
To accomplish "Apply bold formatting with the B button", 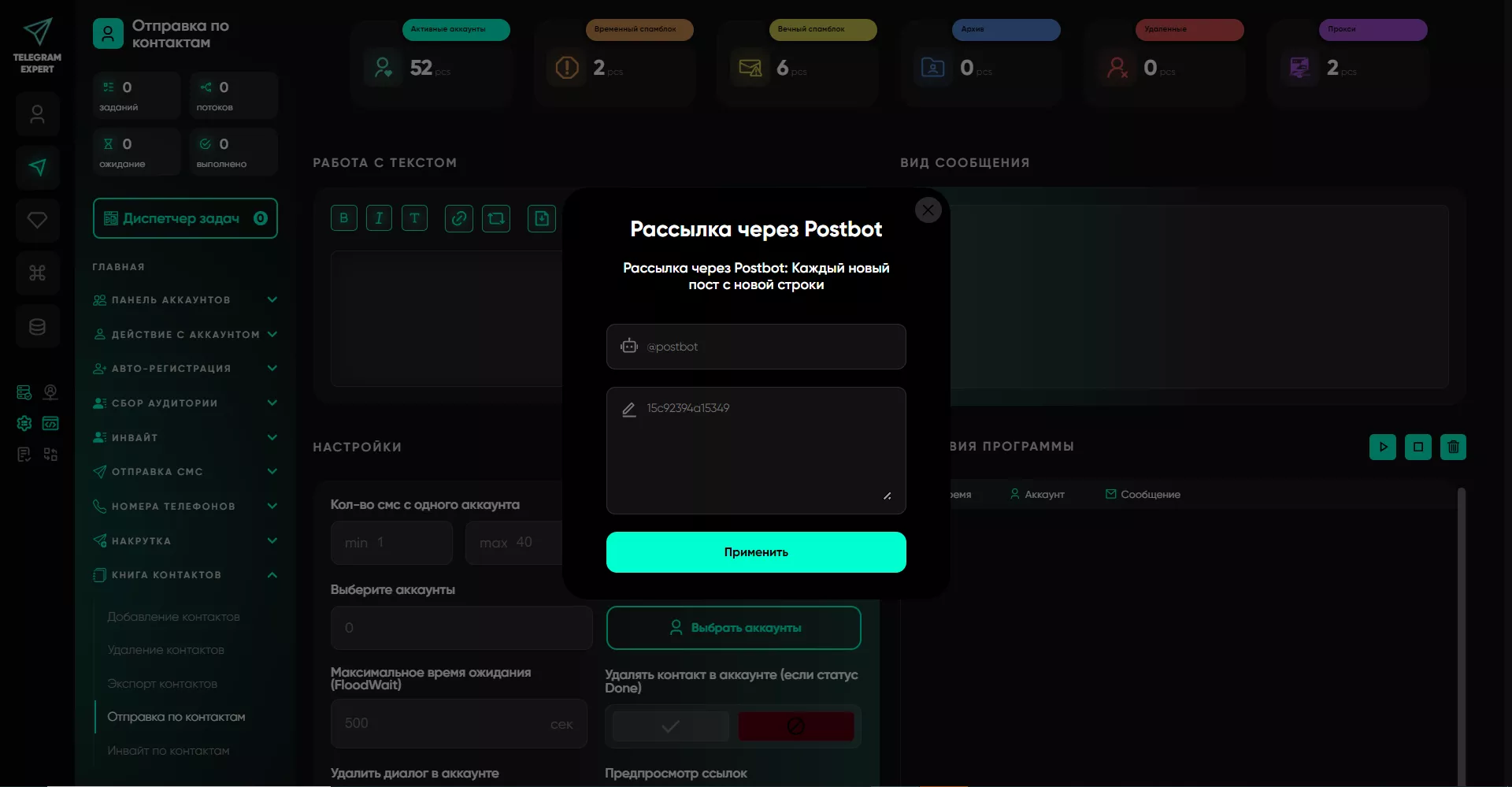I will tap(344, 218).
